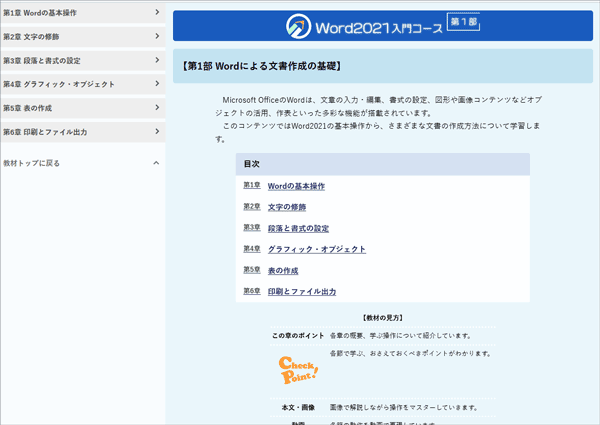Open sidebar item 第2章 文字の修飾
Viewport: 600px width, 425px height.
pyautogui.click(x=83, y=37)
